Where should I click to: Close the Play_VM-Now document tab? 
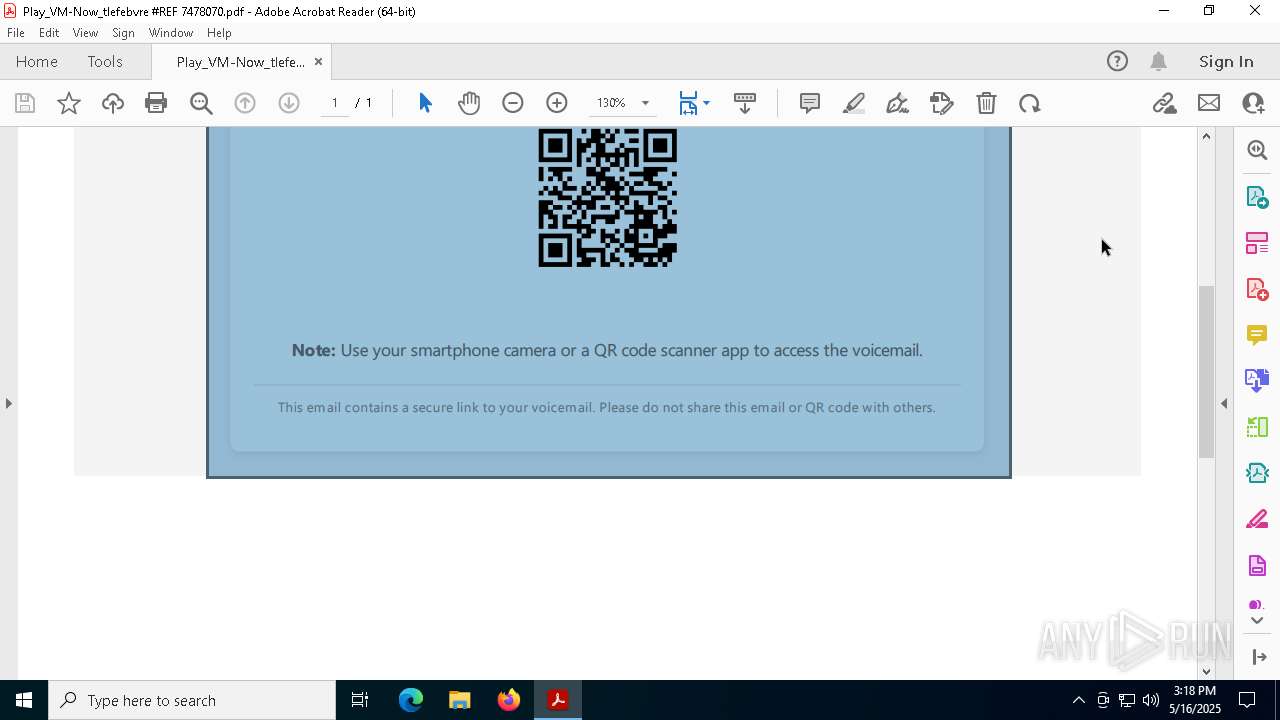(x=318, y=62)
